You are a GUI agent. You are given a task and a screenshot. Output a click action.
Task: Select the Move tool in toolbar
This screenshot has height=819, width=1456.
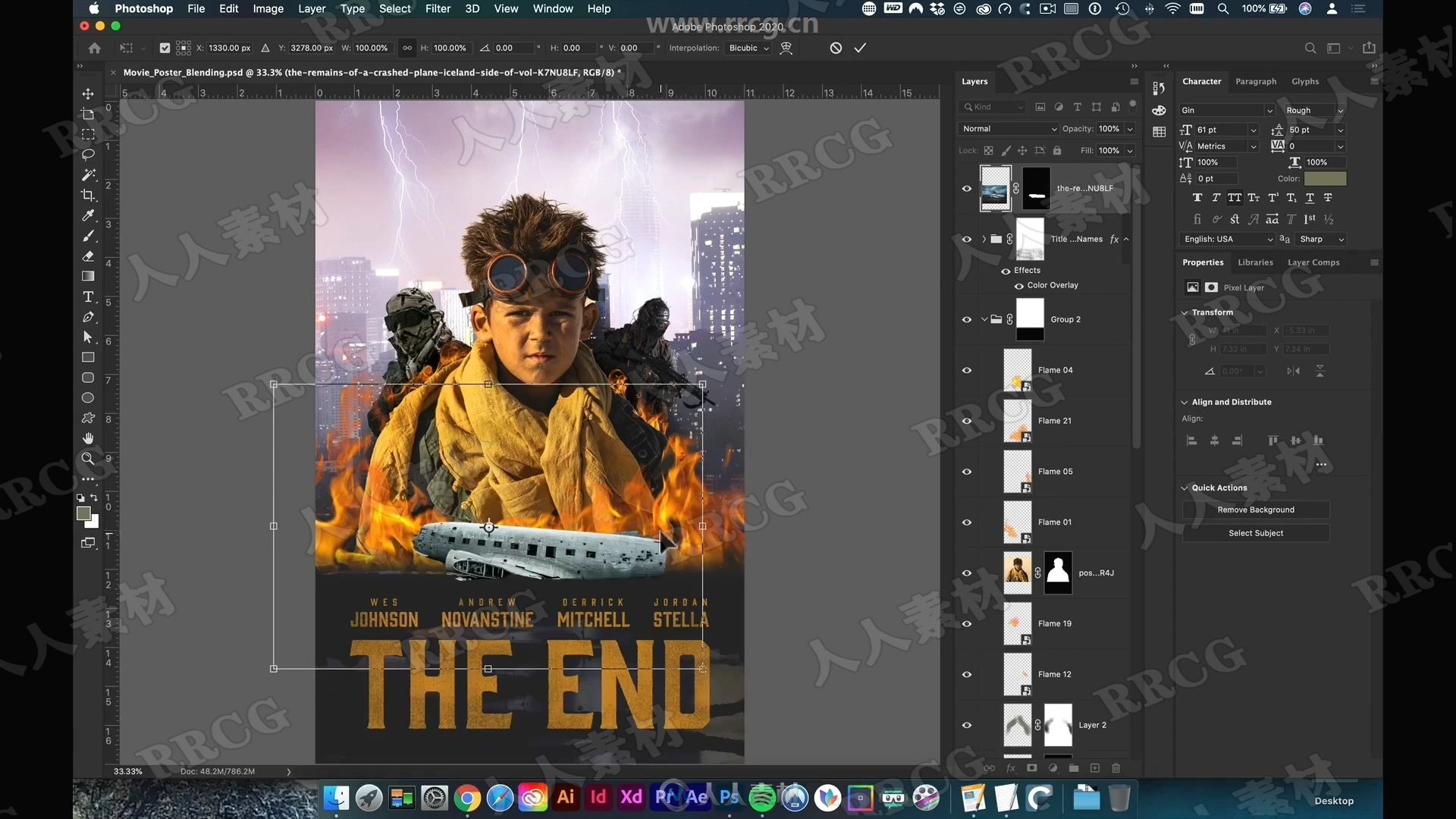pyautogui.click(x=87, y=93)
